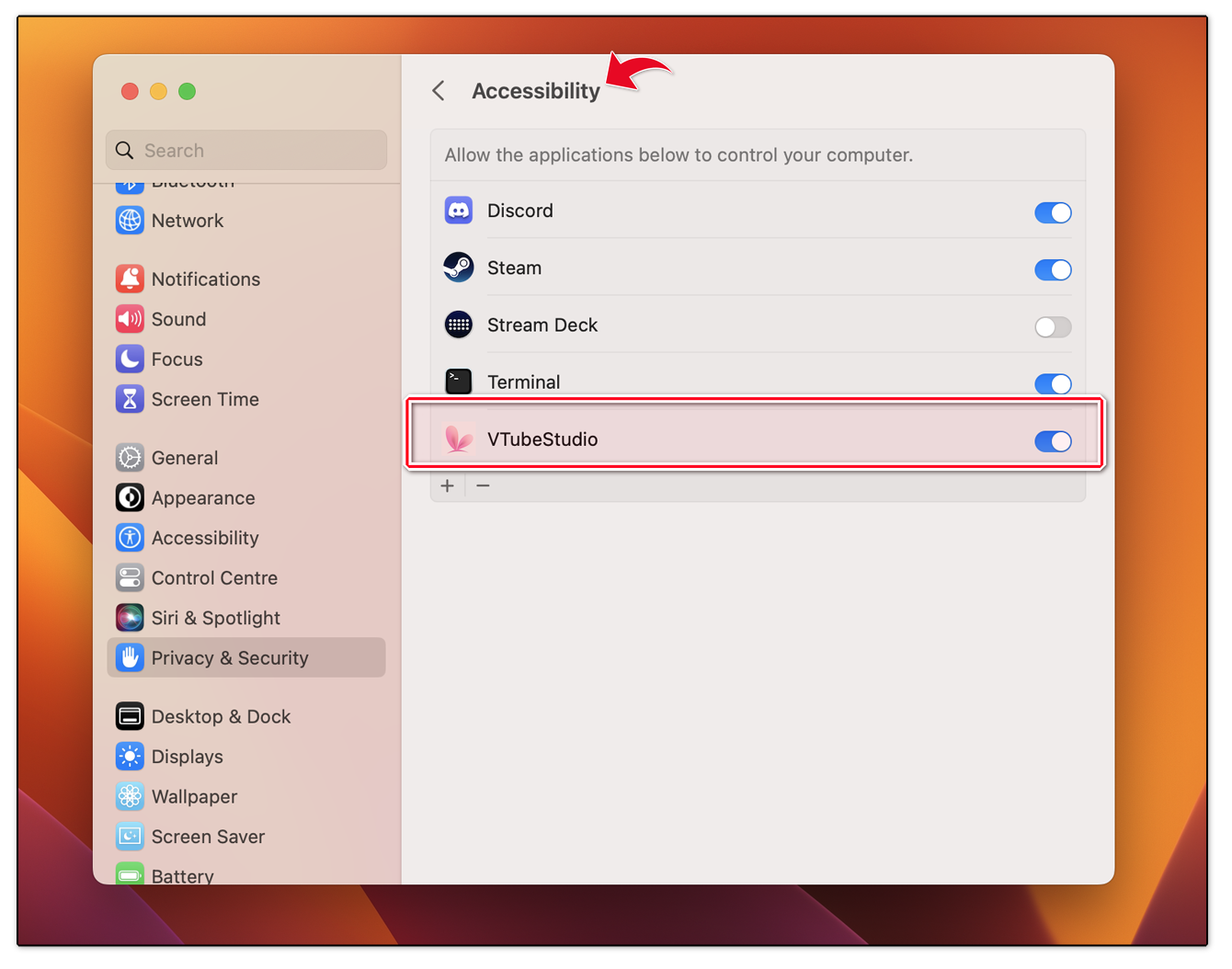Open Screen Saver settings from sidebar
1232x969 pixels.
point(245,837)
